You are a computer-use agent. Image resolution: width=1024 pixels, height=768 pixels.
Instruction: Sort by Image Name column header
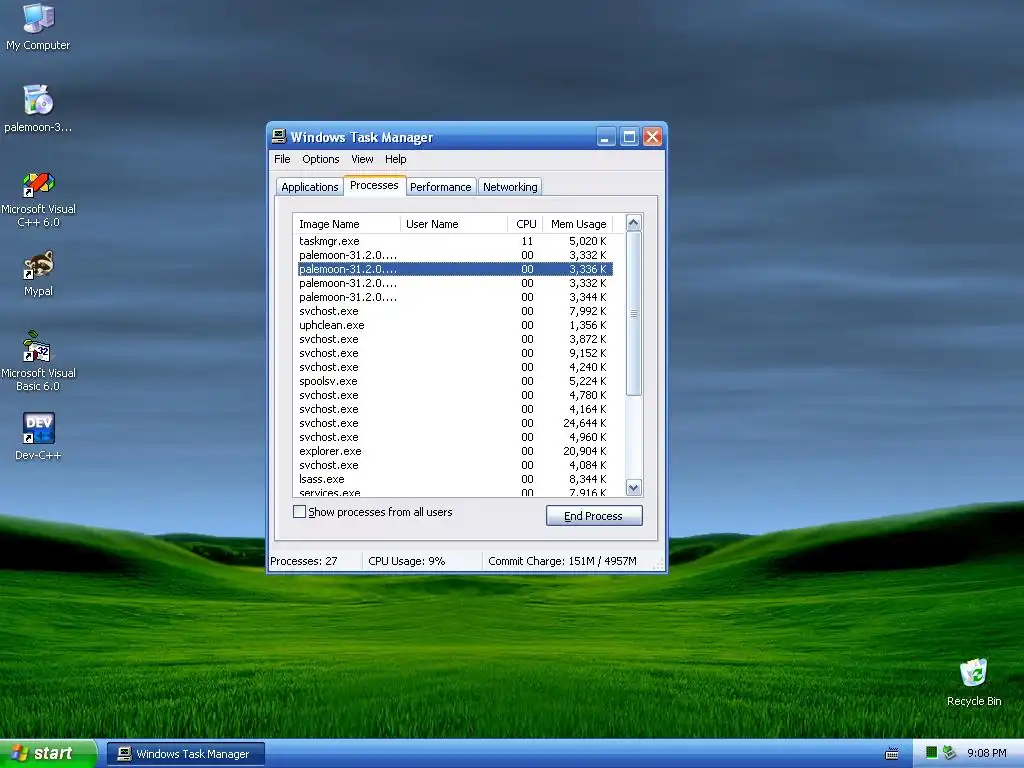[x=347, y=224]
